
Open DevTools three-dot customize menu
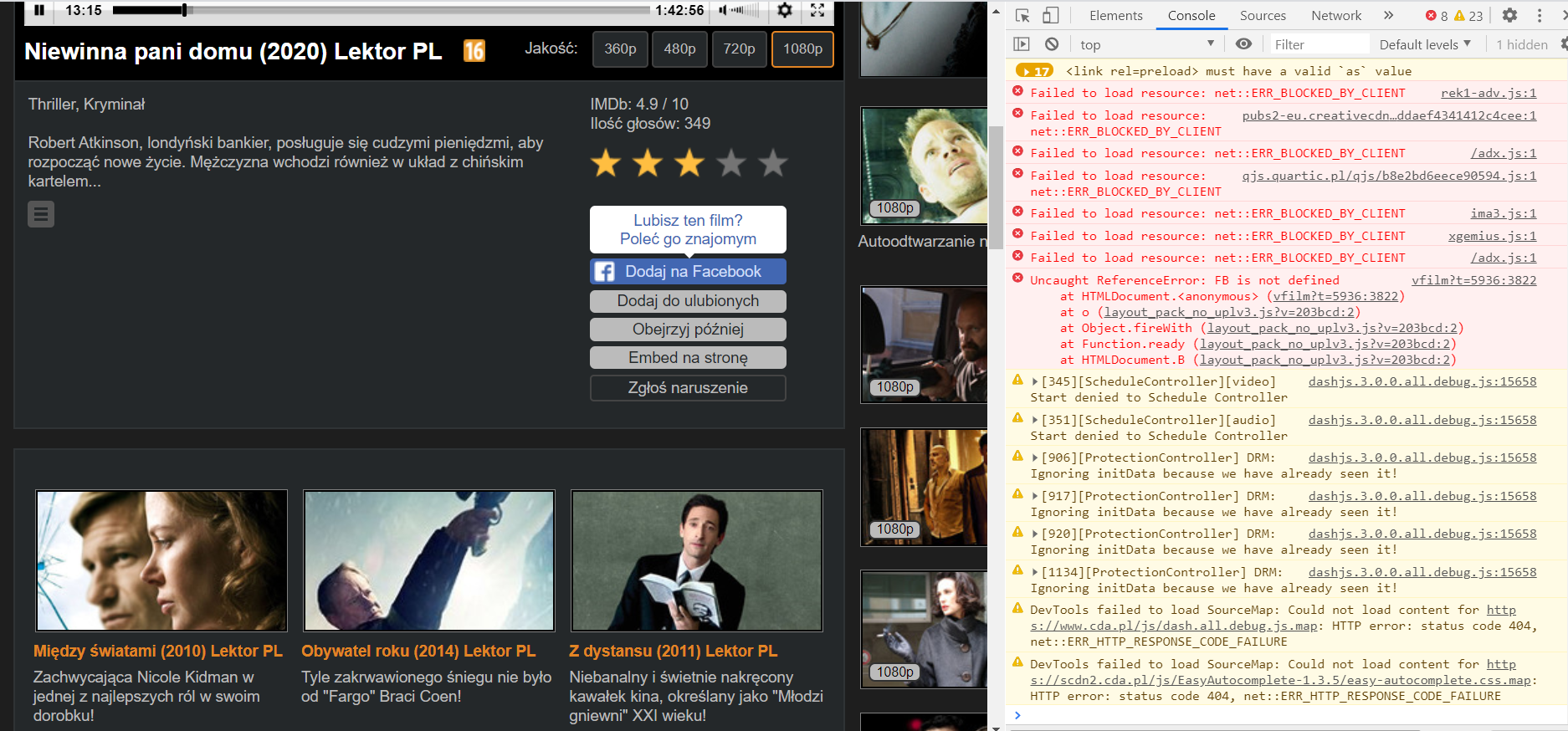click(1540, 15)
